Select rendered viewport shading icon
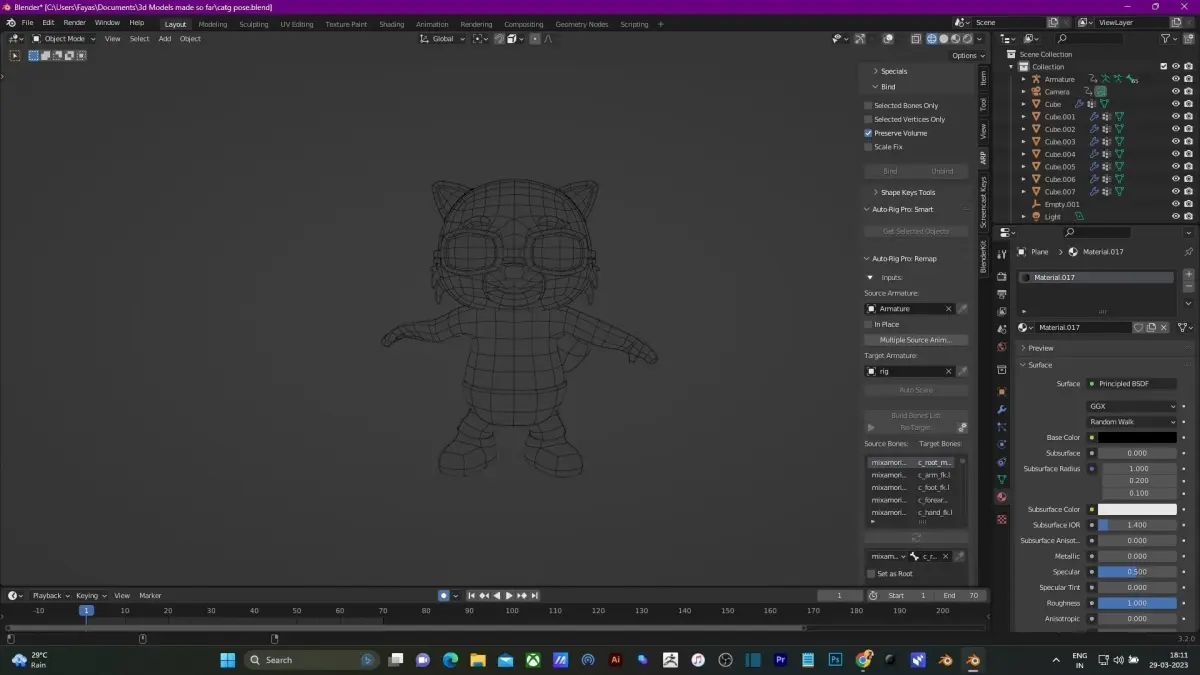This screenshot has width=1200, height=675. tap(968, 39)
